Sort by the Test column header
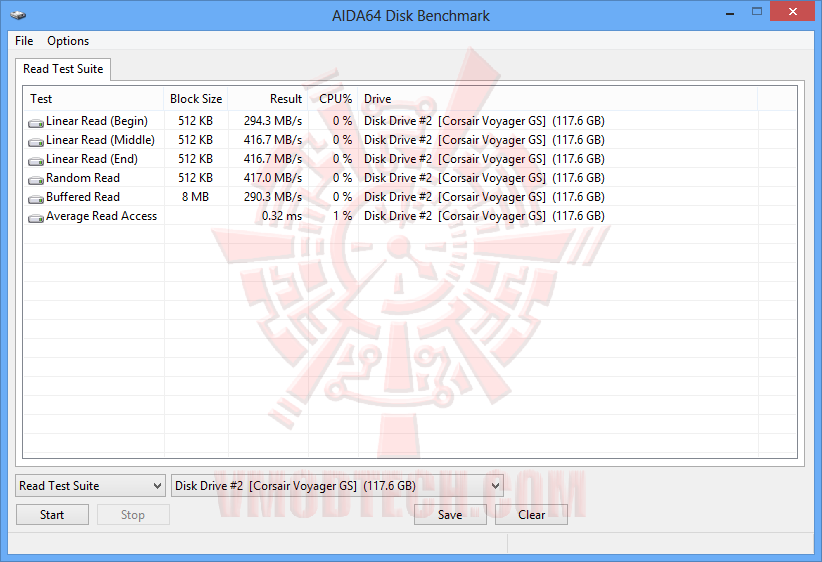 (x=93, y=99)
